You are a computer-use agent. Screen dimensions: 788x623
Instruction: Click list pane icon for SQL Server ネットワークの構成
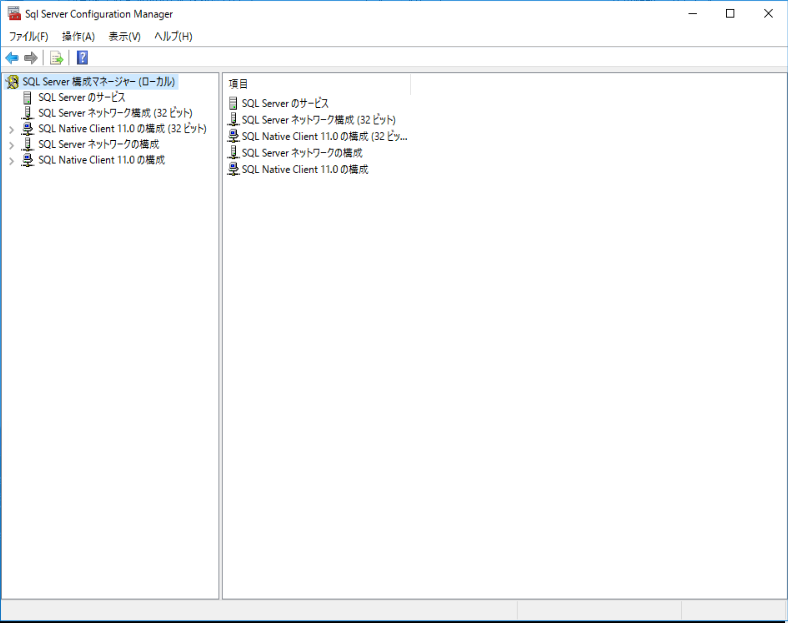[x=233, y=153]
